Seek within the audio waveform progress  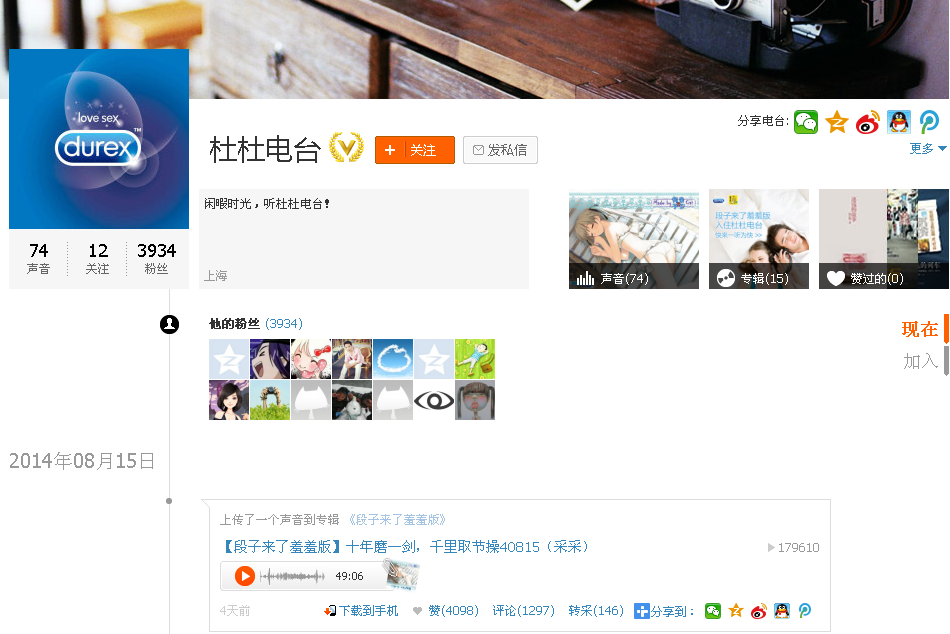tap(292, 576)
